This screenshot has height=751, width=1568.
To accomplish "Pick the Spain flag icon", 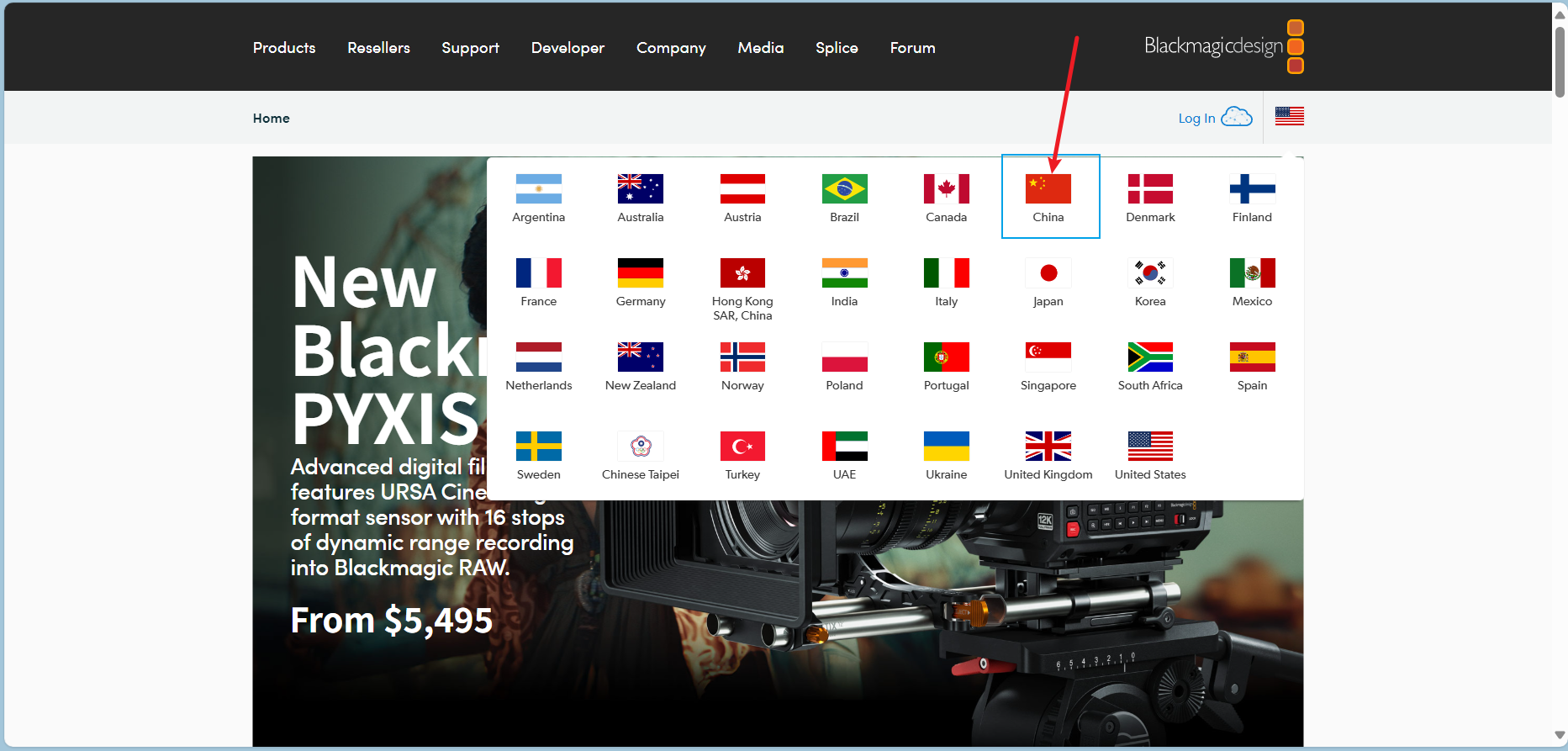I will (1252, 357).
